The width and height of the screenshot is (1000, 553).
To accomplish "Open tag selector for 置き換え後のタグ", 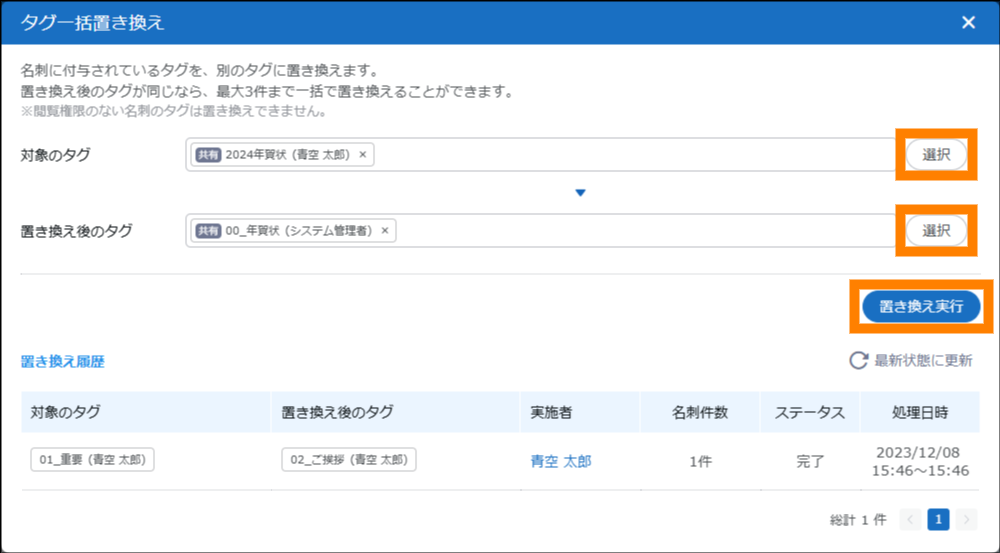I will 936,231.
